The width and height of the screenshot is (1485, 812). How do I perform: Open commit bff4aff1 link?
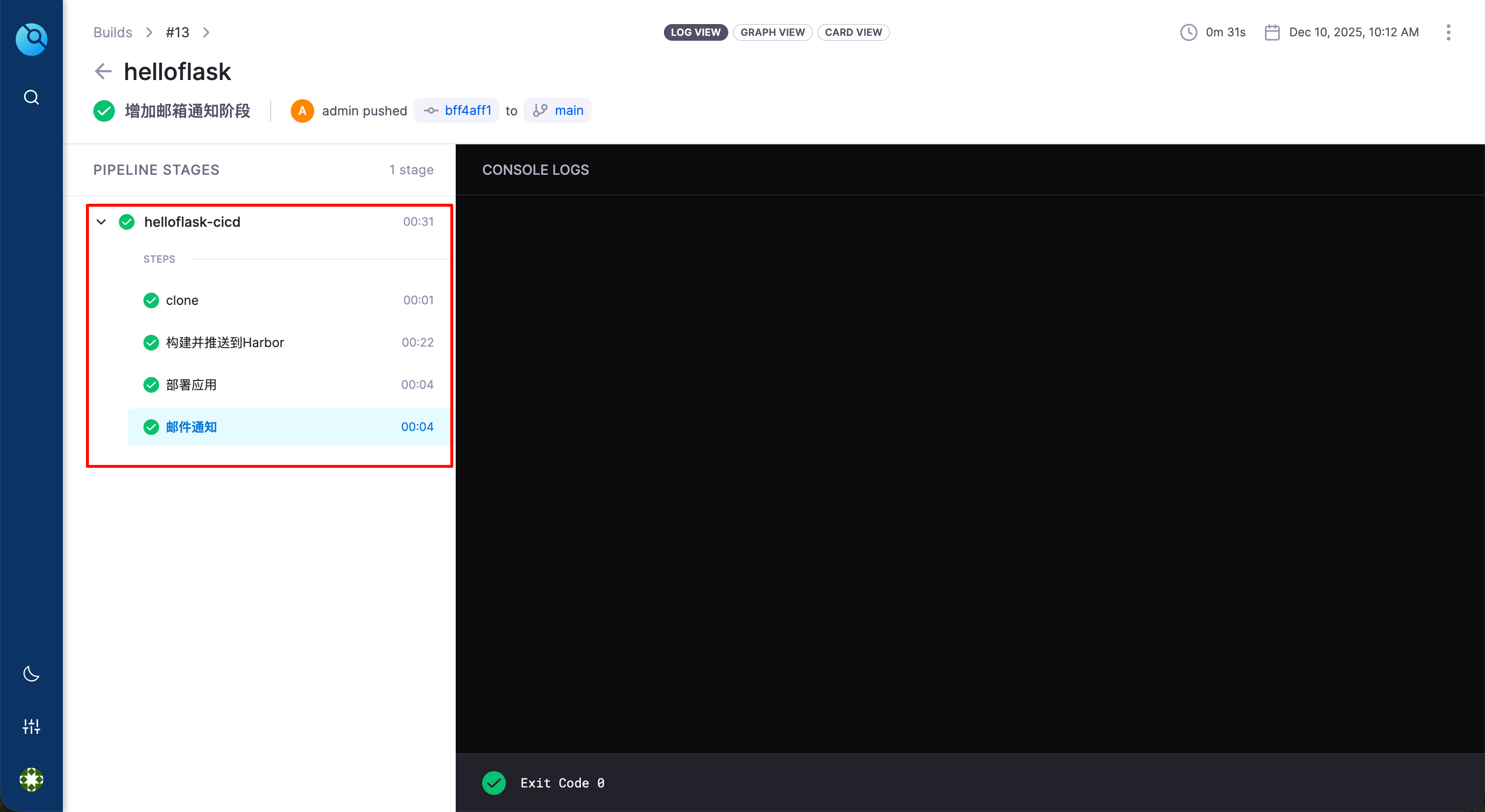(467, 110)
